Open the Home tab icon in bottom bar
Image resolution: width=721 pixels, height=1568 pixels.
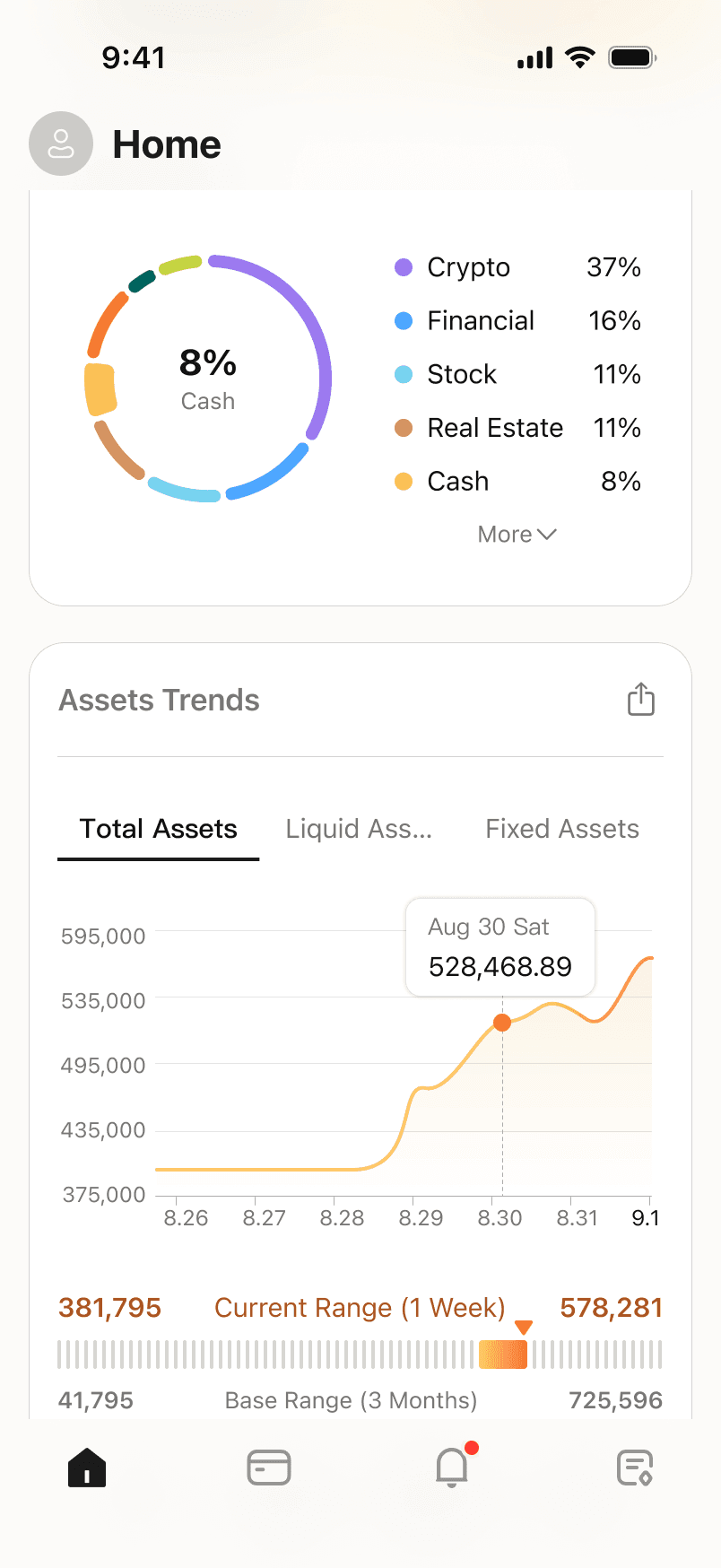pyautogui.click(x=87, y=1468)
